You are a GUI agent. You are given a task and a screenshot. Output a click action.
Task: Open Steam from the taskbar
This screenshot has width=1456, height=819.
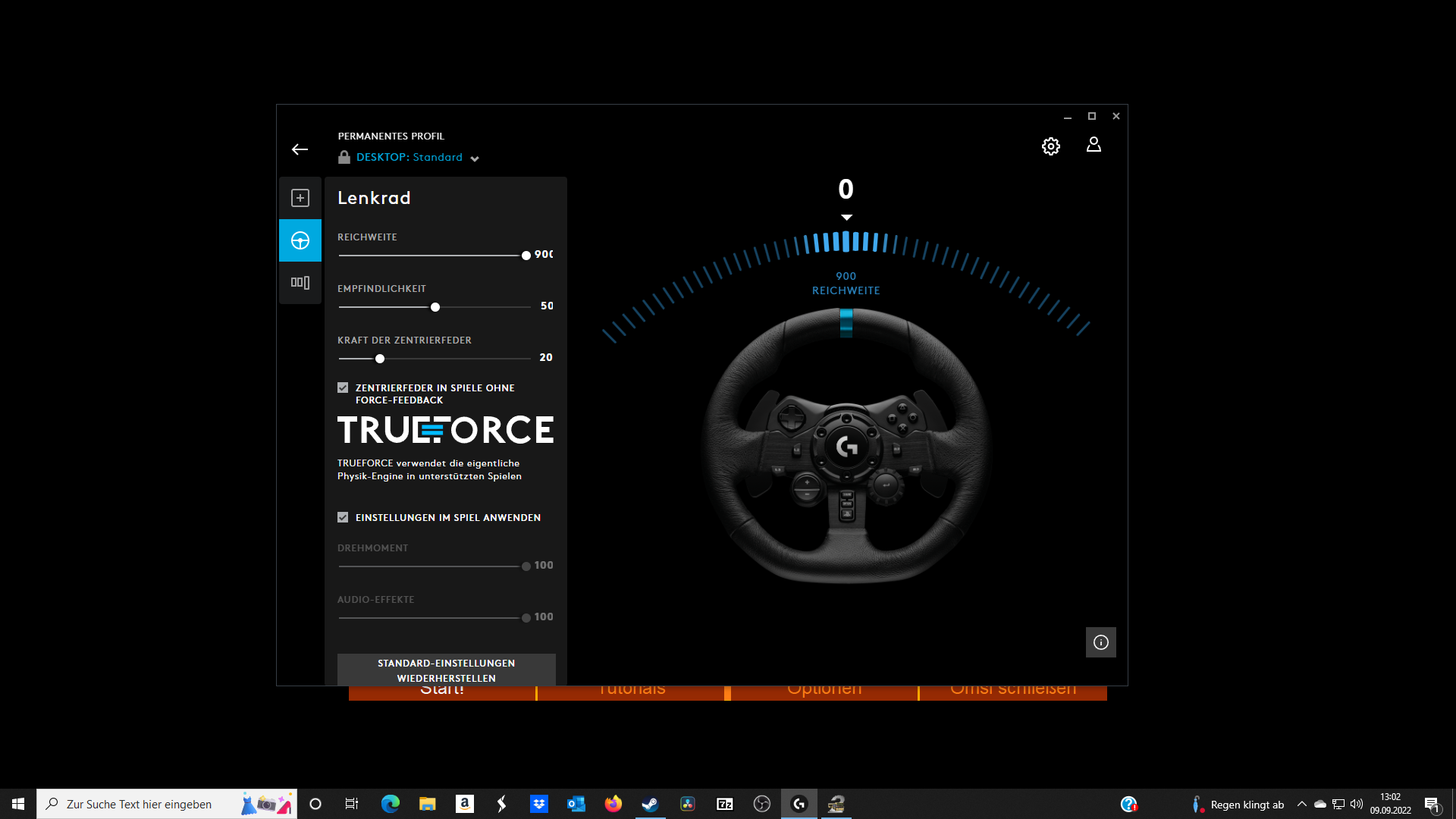click(650, 804)
